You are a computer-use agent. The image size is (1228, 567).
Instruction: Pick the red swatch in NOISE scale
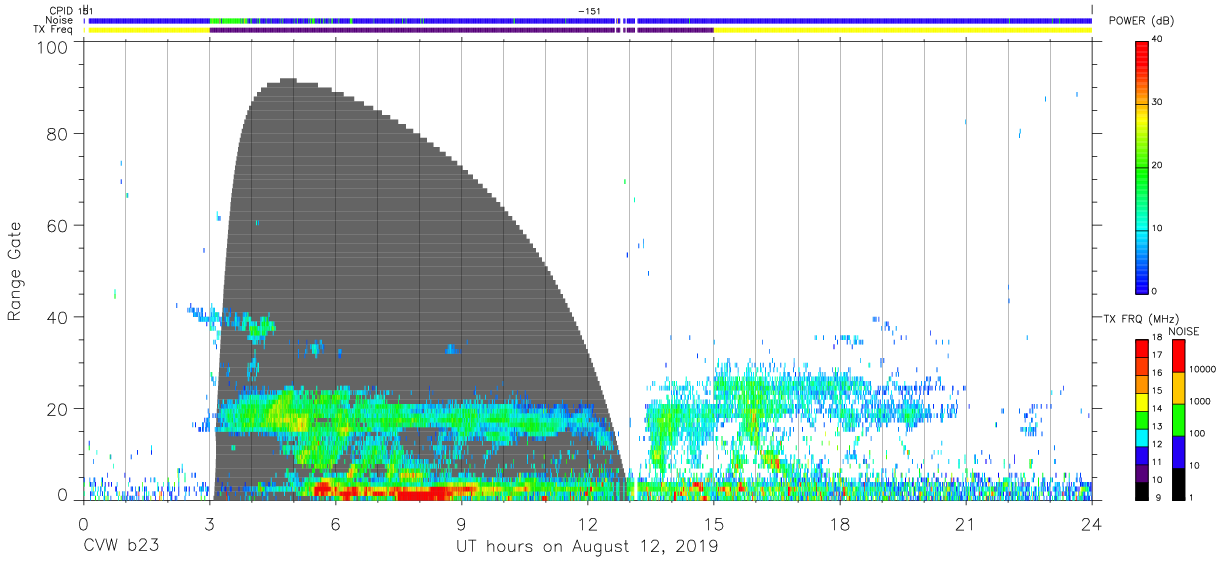(1178, 356)
